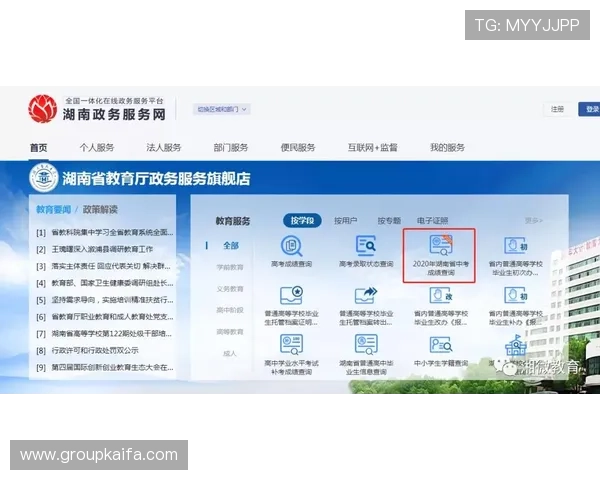Click the 登录 button

click(590, 109)
